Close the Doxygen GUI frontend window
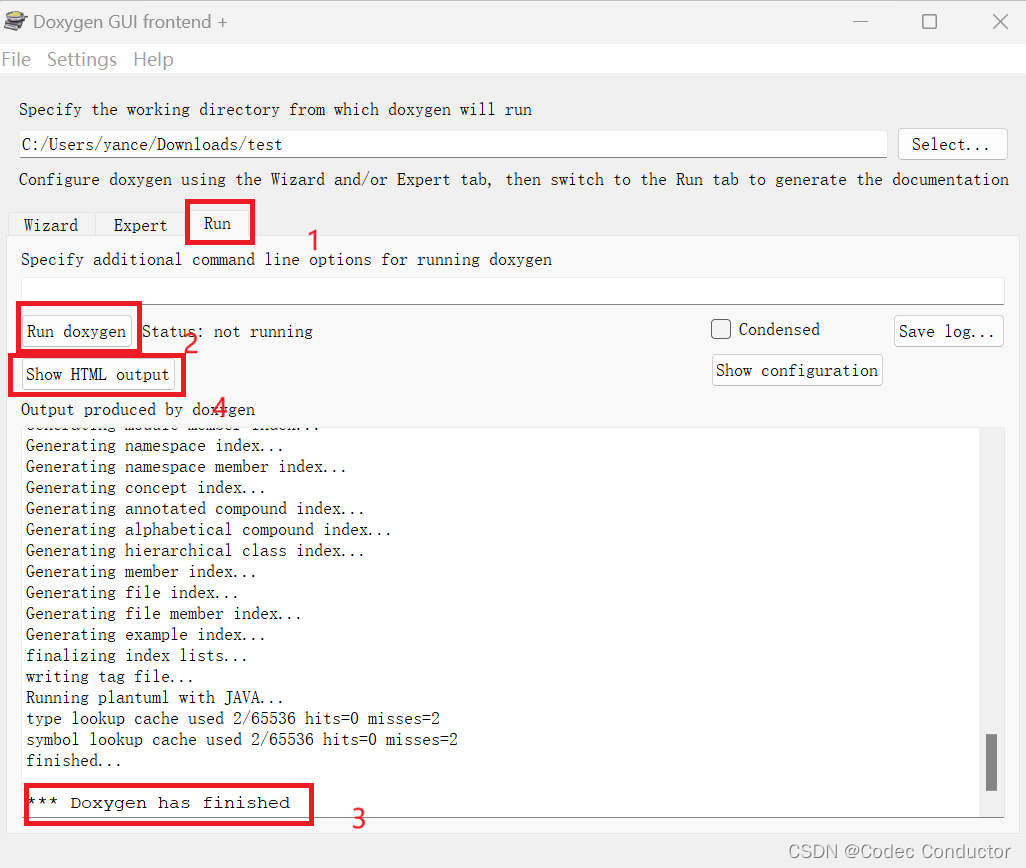 point(1000,22)
